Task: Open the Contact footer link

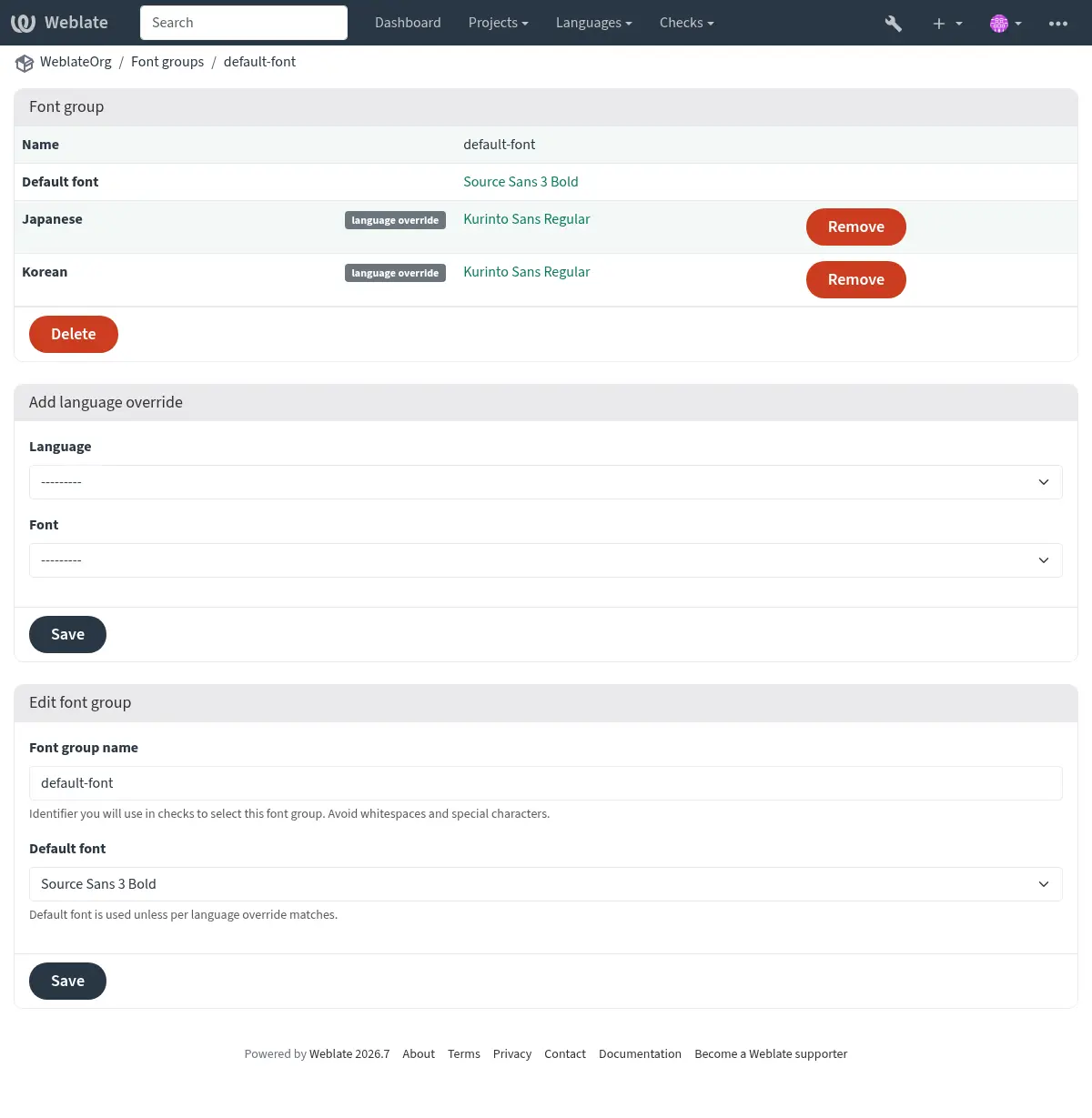Action: coord(565,1054)
